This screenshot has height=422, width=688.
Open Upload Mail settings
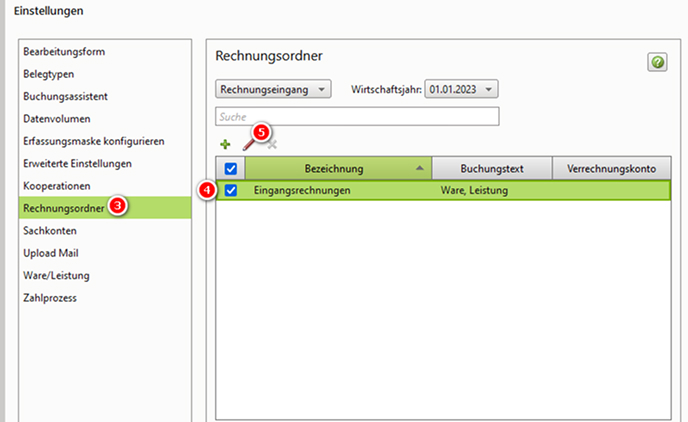point(51,253)
